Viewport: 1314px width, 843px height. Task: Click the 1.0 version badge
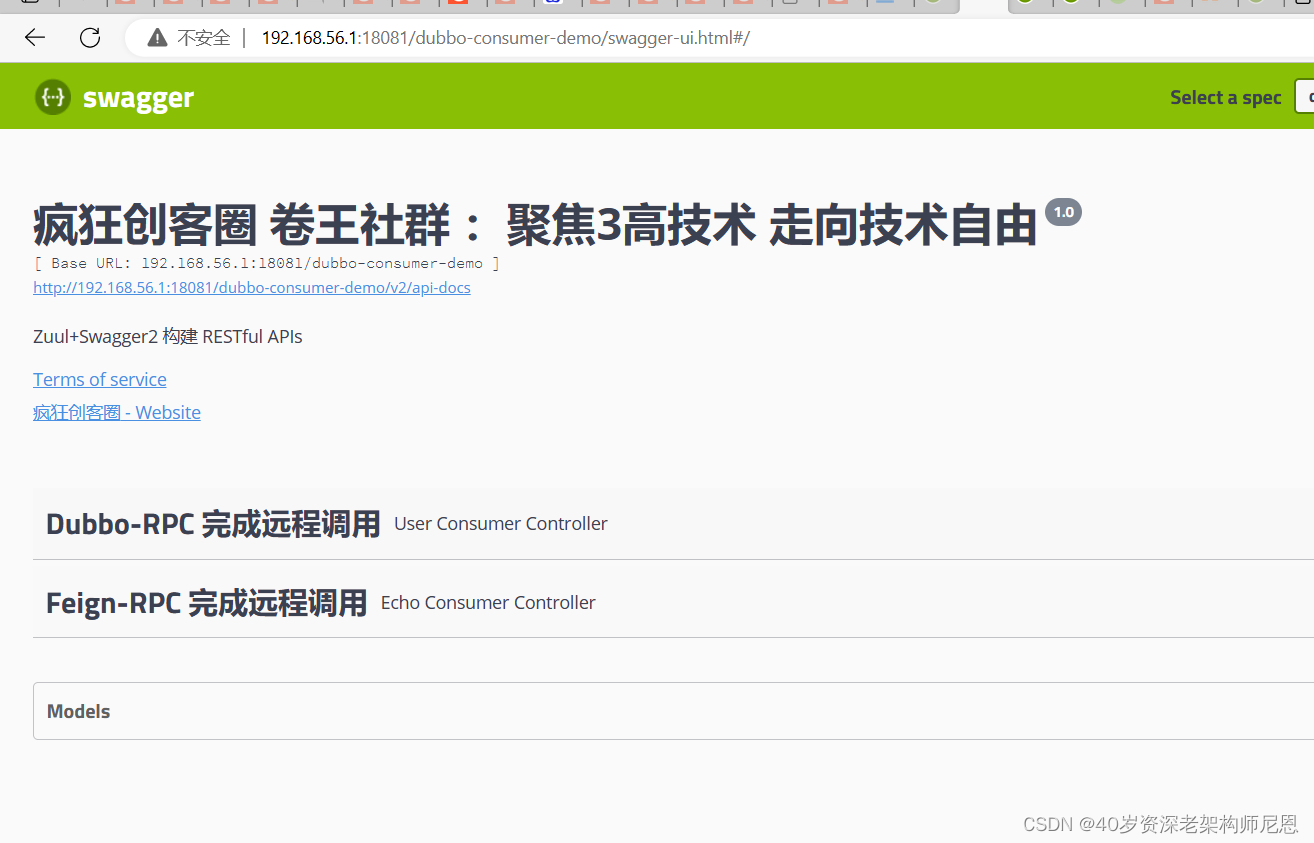[1063, 212]
